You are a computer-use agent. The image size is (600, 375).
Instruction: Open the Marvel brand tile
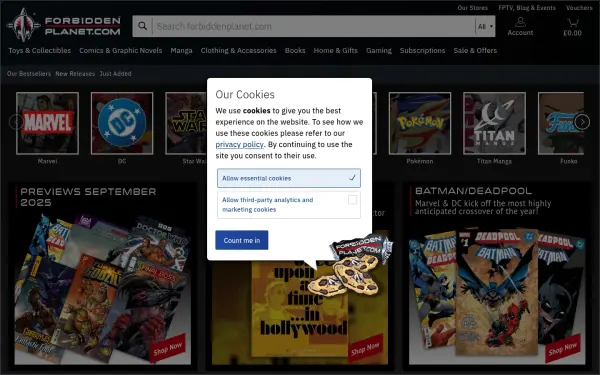[x=47, y=123]
